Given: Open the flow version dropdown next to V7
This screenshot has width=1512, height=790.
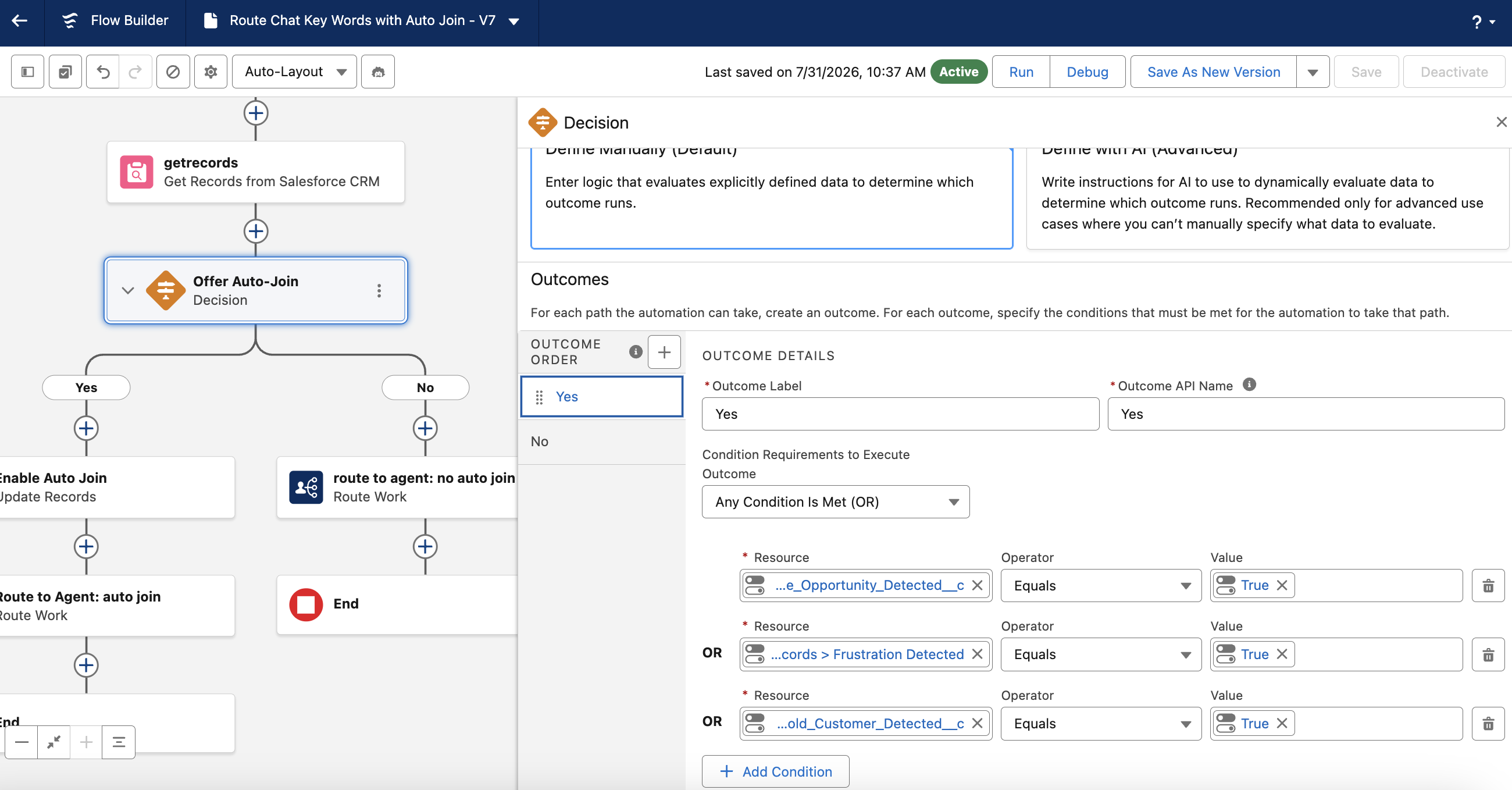Looking at the screenshot, I should (513, 22).
